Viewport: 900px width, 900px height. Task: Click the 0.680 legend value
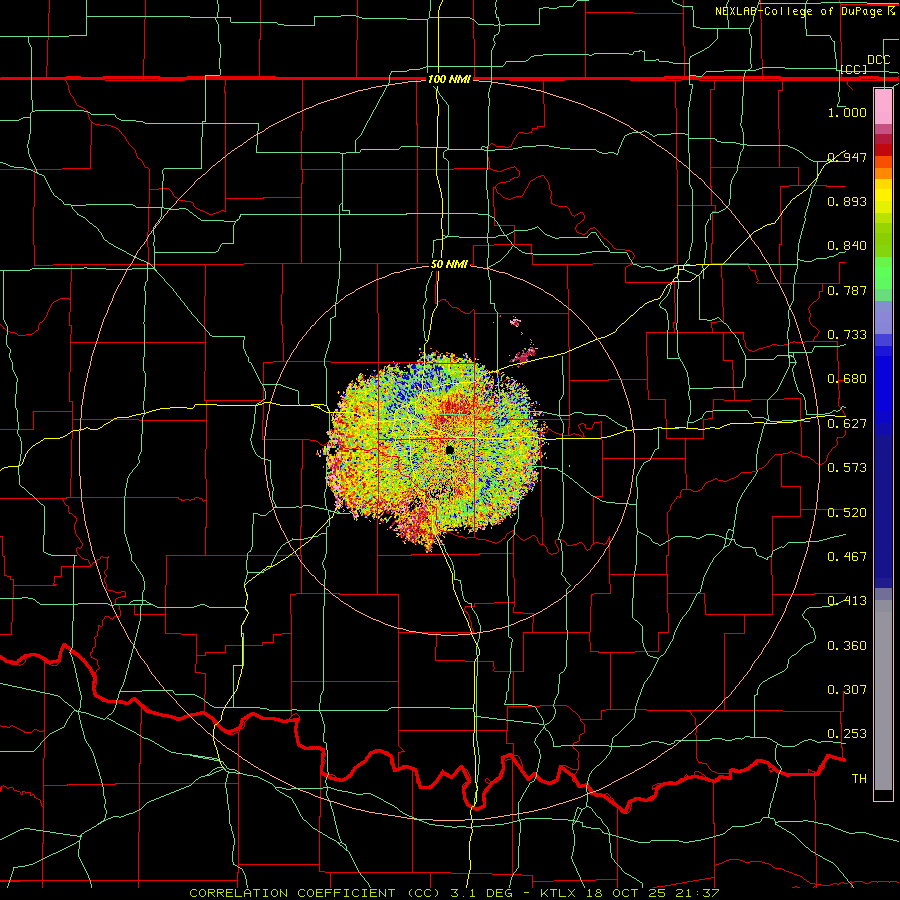point(847,379)
